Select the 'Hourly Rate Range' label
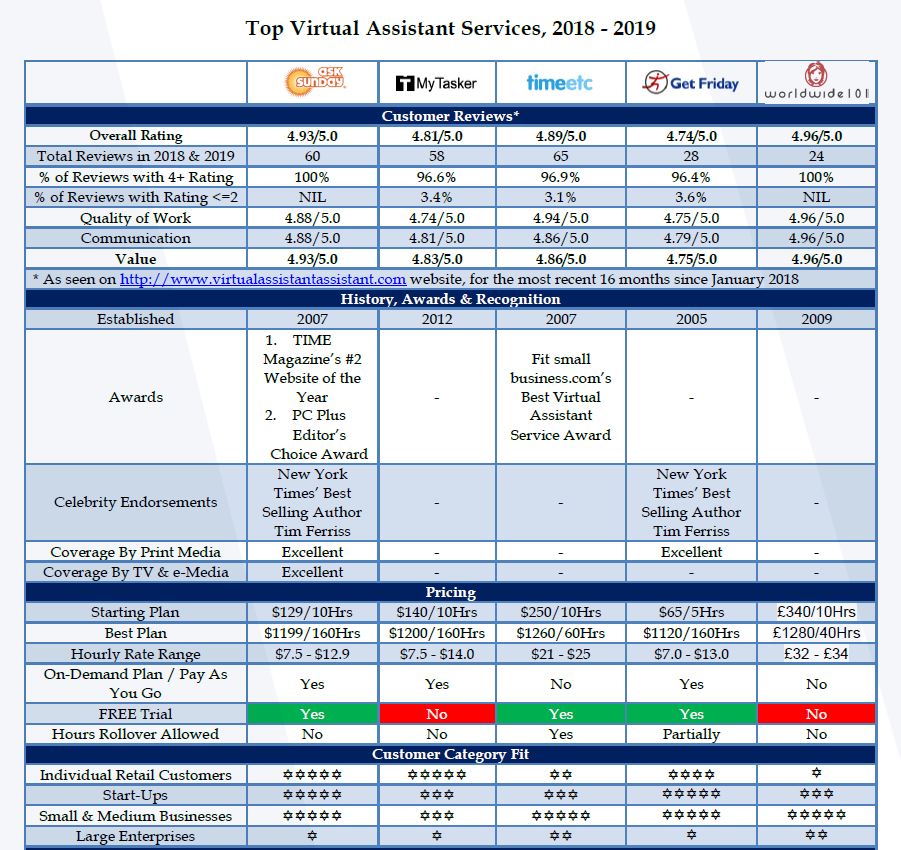This screenshot has height=850, width=901. 136,653
